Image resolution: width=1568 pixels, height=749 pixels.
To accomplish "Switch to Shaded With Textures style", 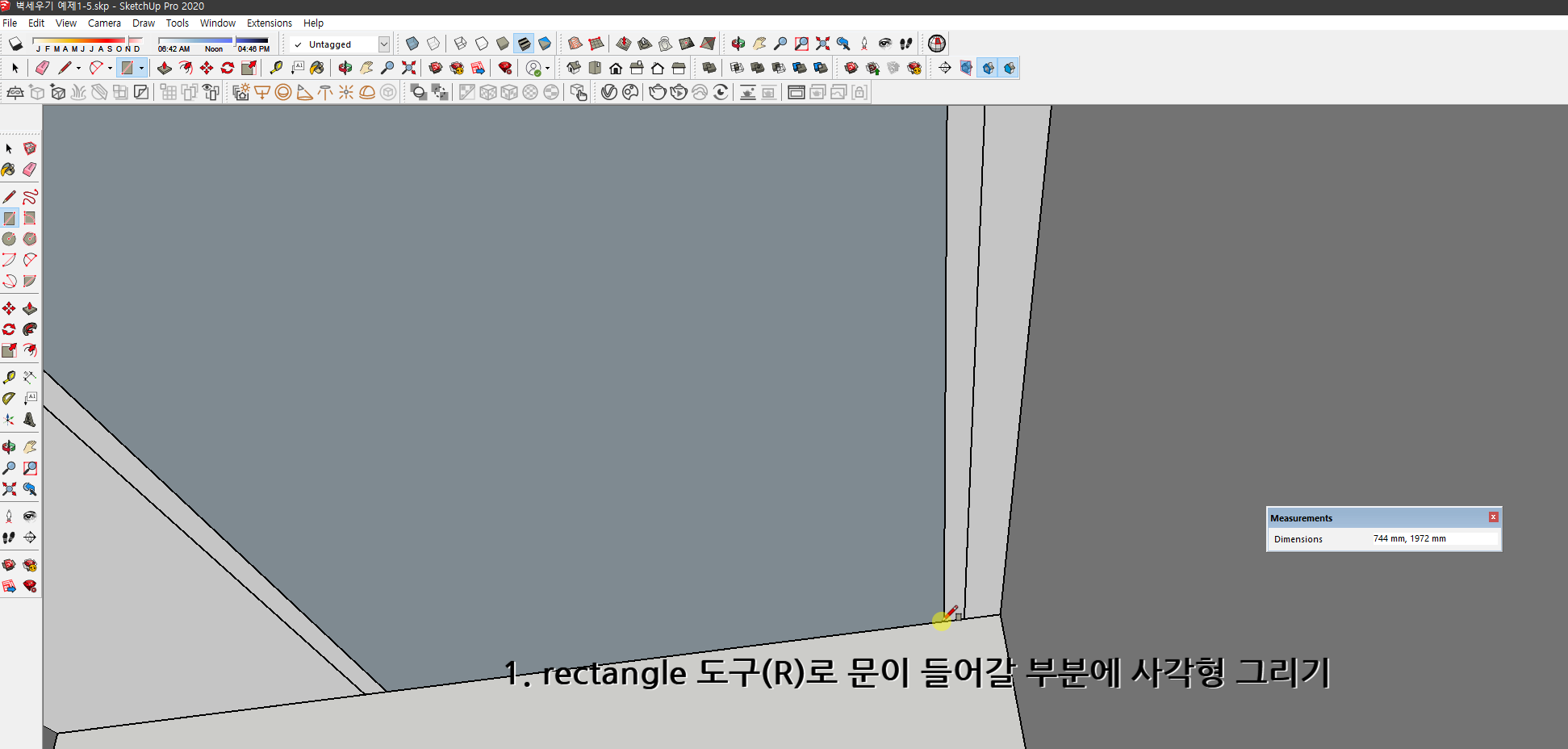I will click(524, 44).
